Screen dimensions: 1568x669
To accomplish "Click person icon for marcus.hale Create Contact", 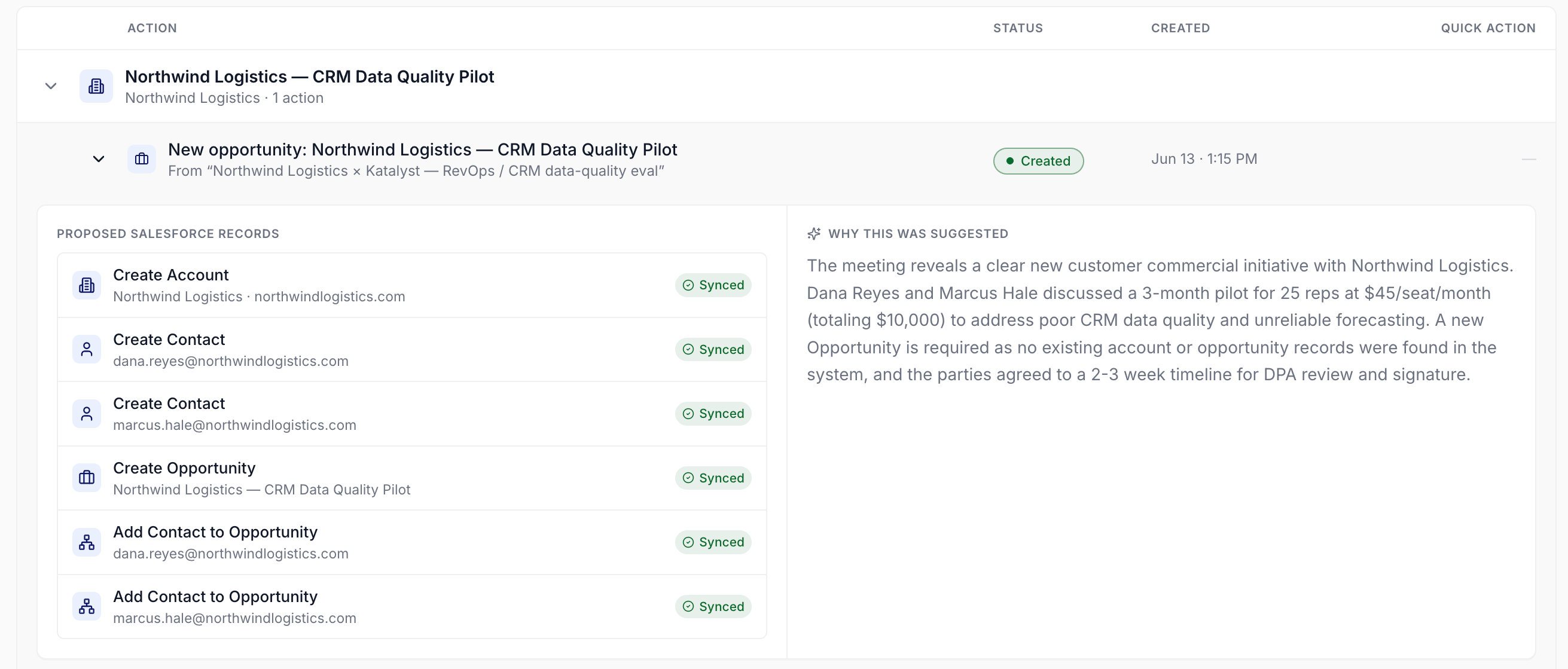I will (x=87, y=414).
